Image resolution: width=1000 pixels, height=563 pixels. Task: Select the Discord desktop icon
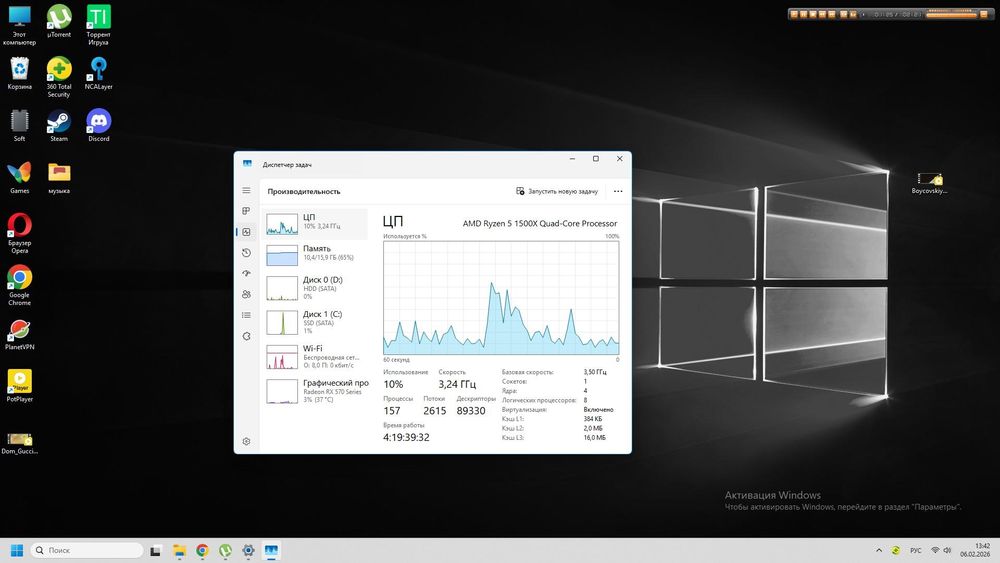pyautogui.click(x=98, y=126)
